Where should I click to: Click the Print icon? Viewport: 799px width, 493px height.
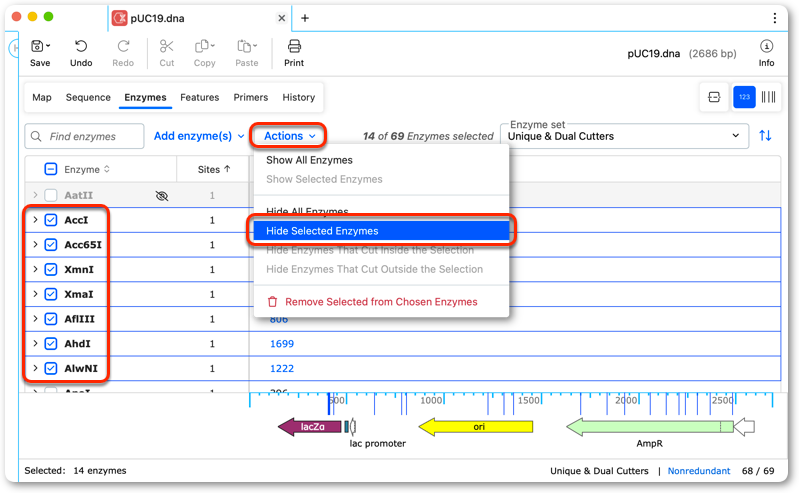(x=294, y=46)
